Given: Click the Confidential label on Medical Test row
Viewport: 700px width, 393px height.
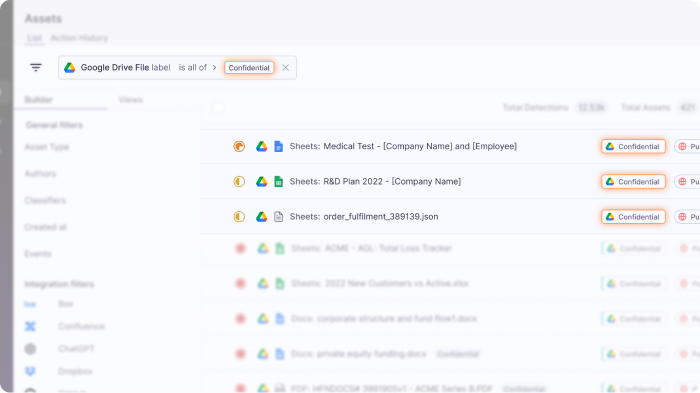Looking at the screenshot, I should pos(633,146).
